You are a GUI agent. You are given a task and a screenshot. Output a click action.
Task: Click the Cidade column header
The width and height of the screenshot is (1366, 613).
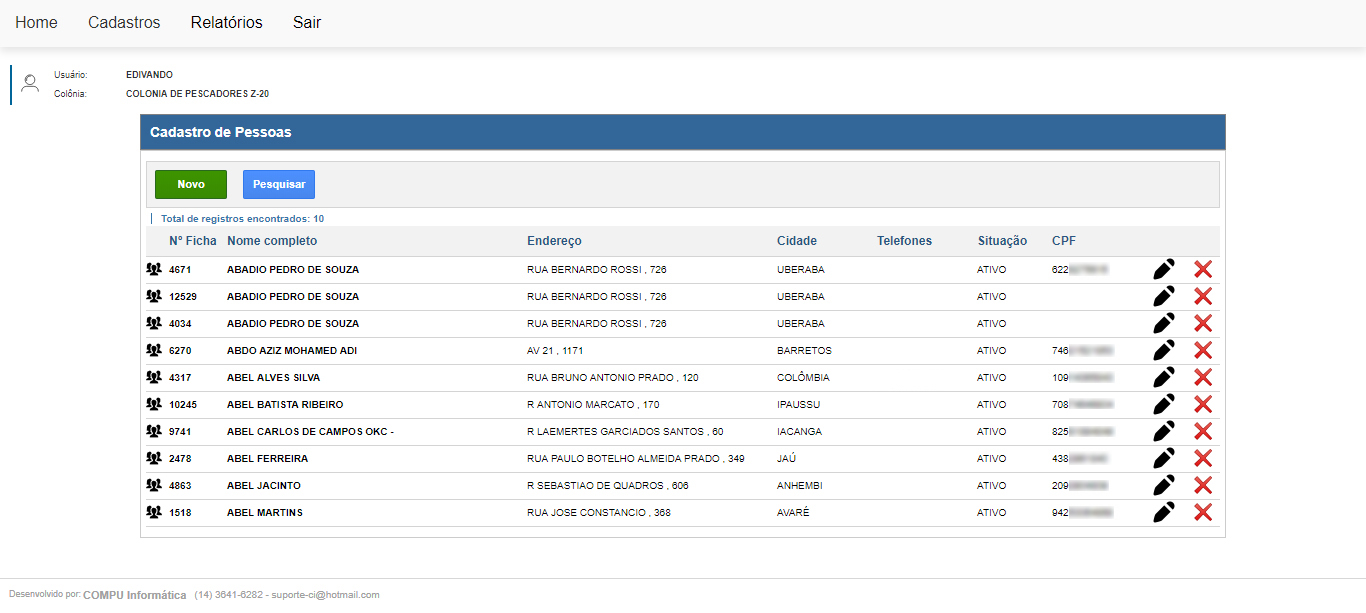point(797,241)
